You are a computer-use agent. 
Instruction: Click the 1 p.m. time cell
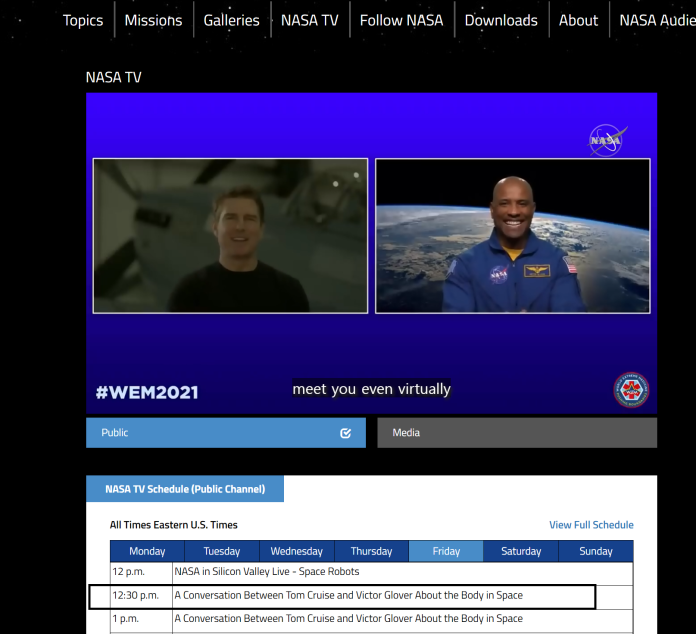tap(141, 619)
